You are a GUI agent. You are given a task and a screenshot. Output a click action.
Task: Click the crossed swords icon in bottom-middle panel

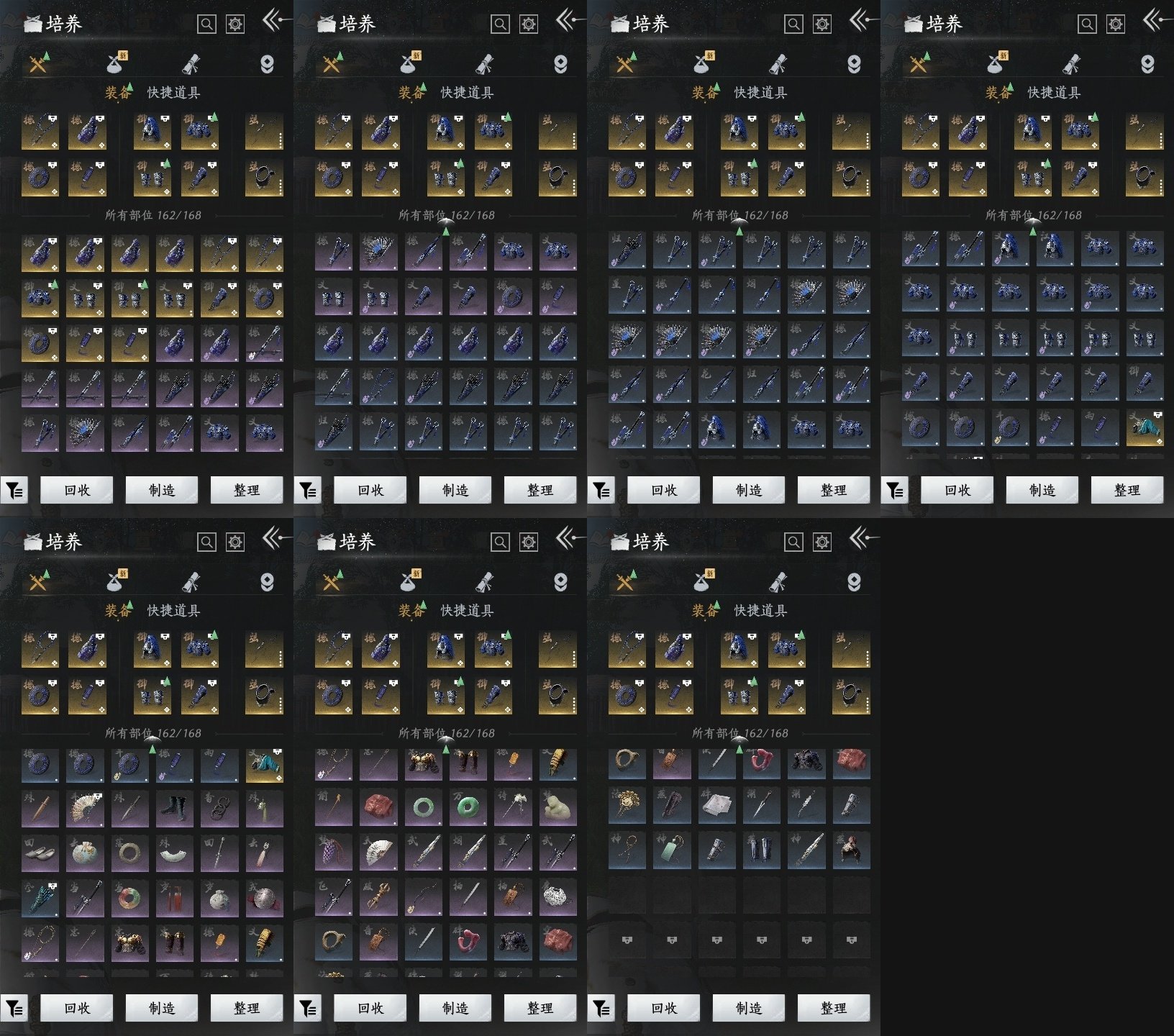(332, 581)
